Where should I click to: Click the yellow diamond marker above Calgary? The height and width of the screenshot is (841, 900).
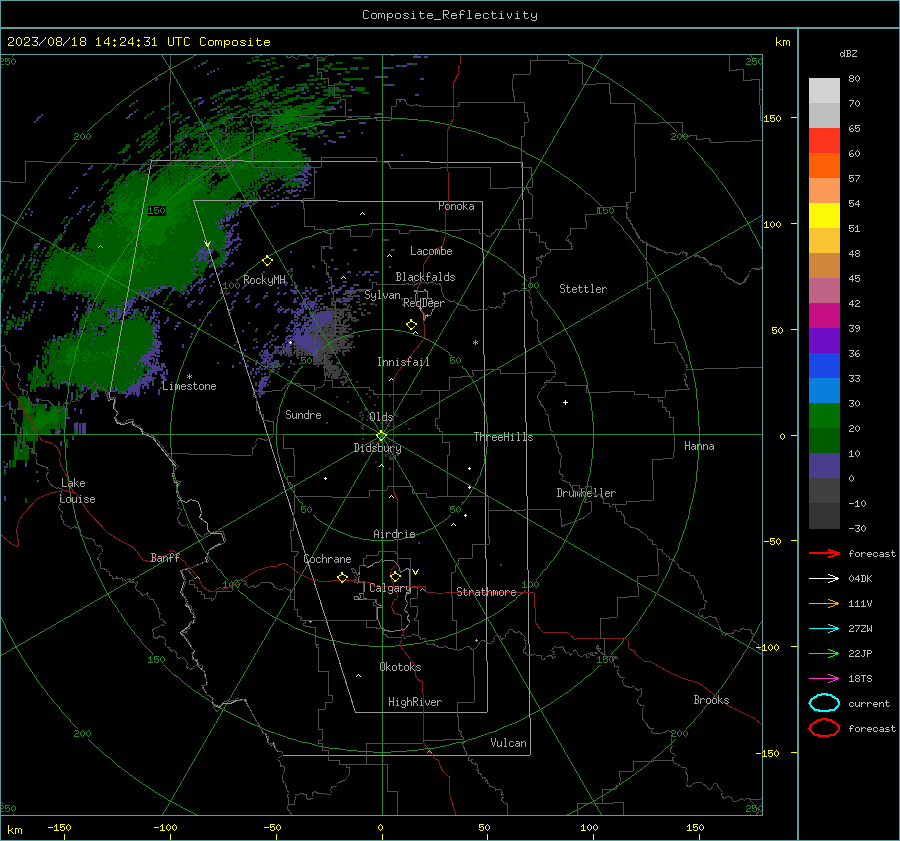point(395,576)
